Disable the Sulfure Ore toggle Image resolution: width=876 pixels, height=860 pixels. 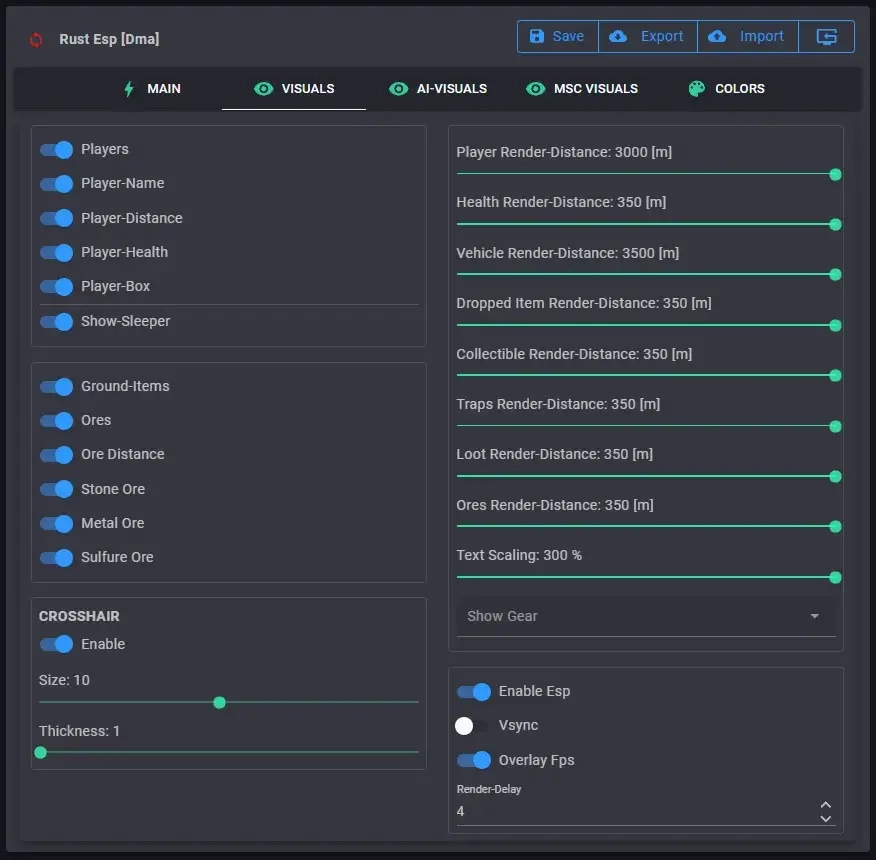point(57,558)
